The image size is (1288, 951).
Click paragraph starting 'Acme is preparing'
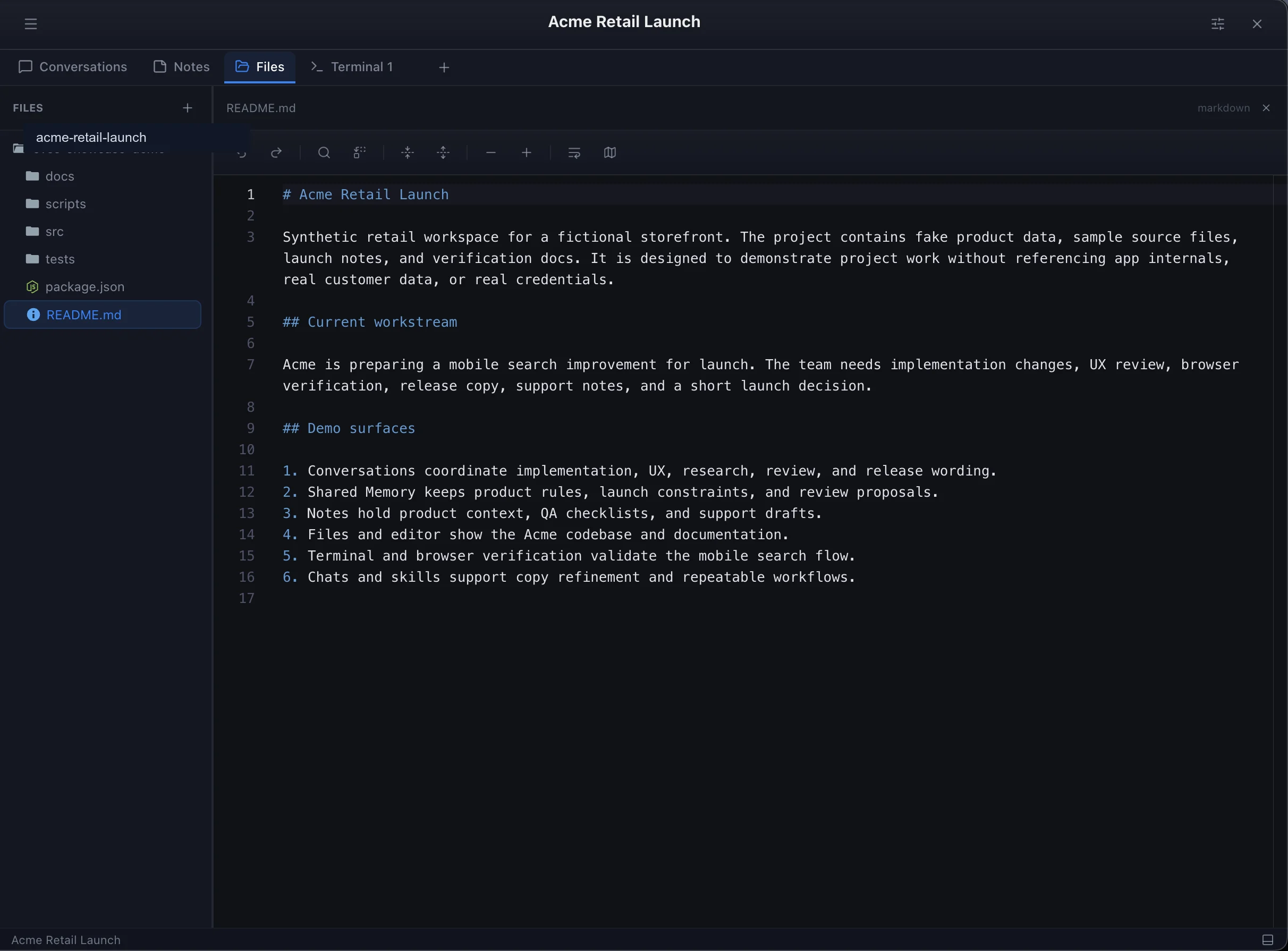760,375
